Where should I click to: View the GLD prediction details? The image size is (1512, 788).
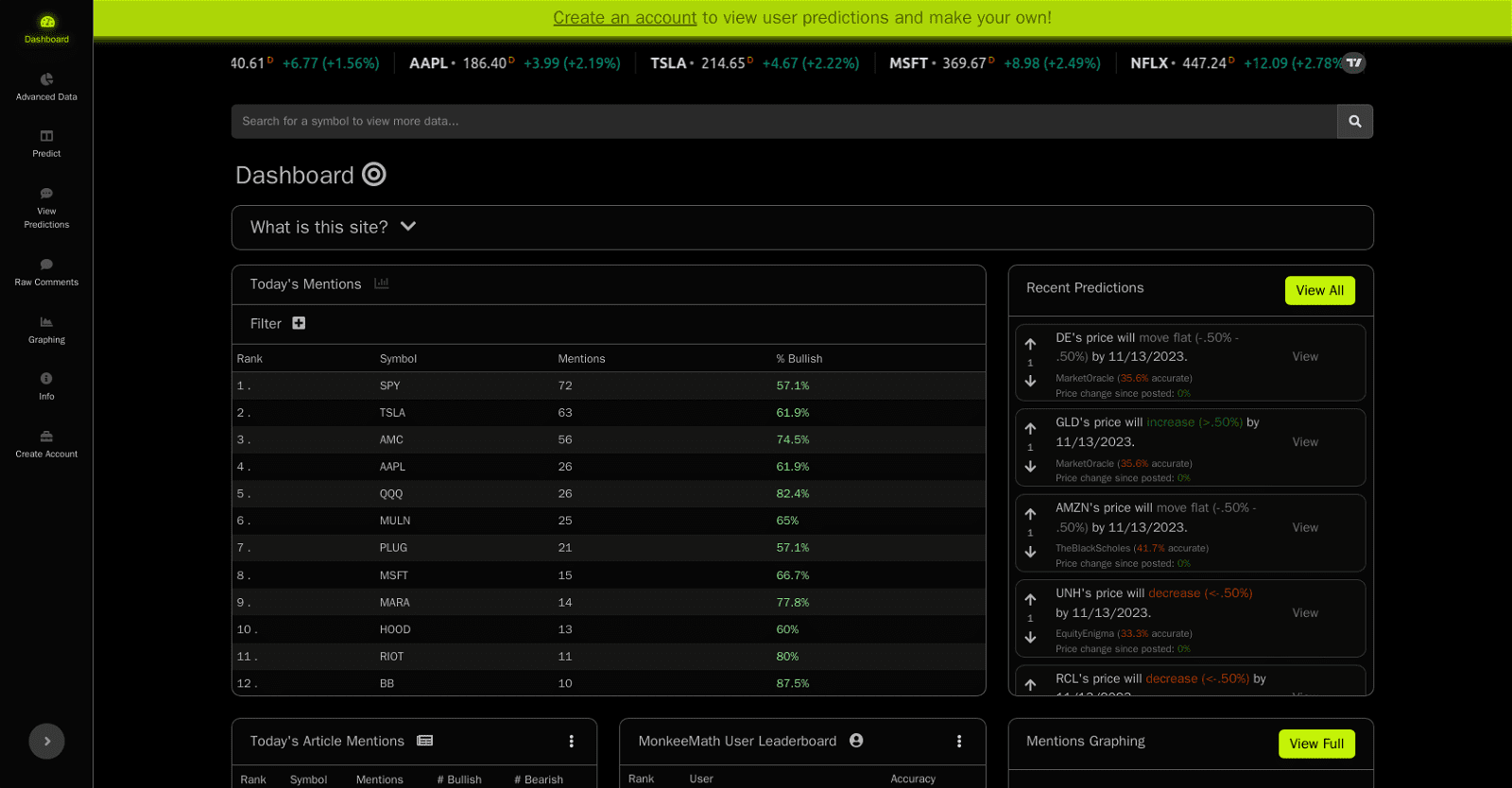click(1305, 442)
